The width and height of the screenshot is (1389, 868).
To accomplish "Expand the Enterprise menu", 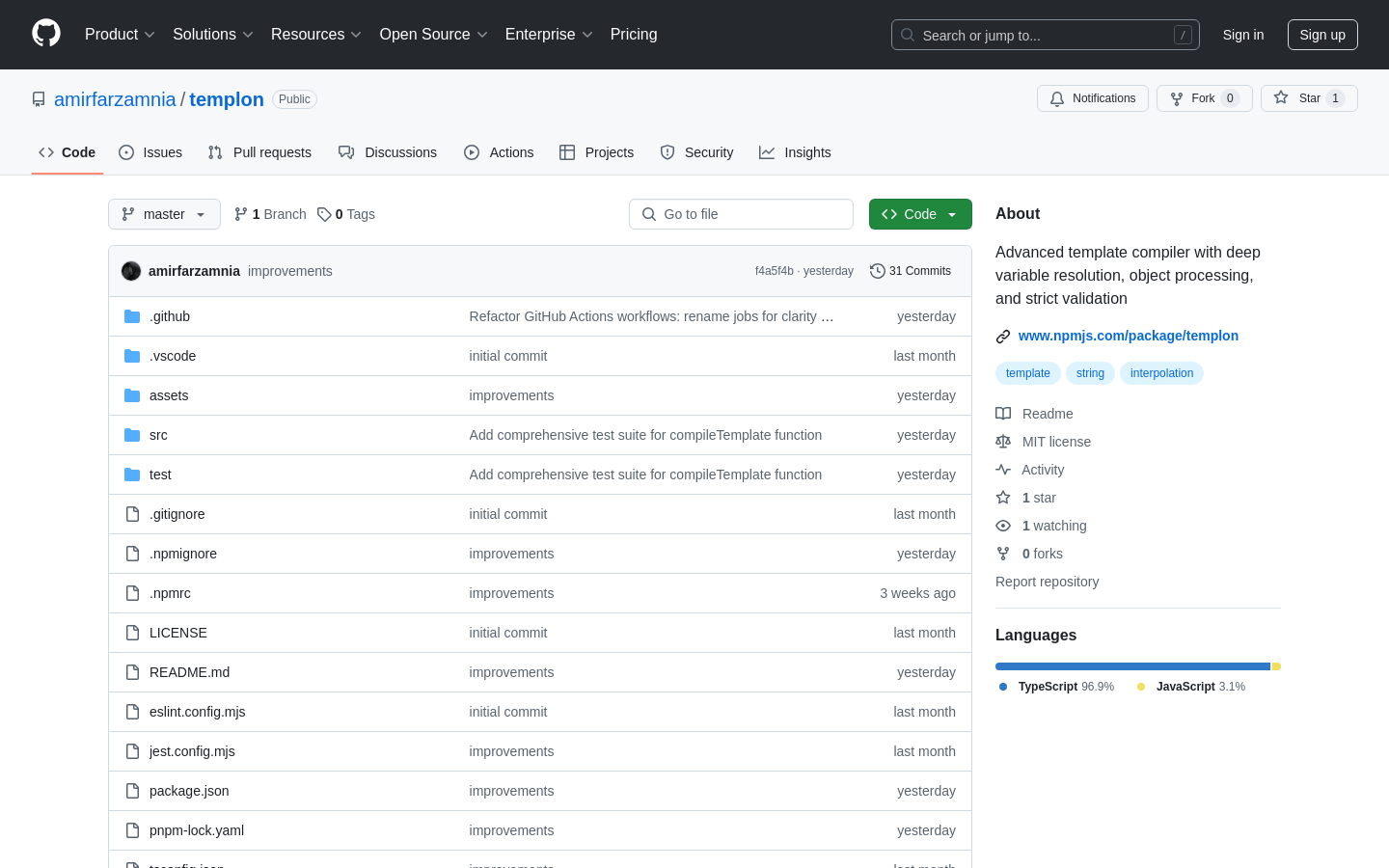I will (x=549, y=34).
